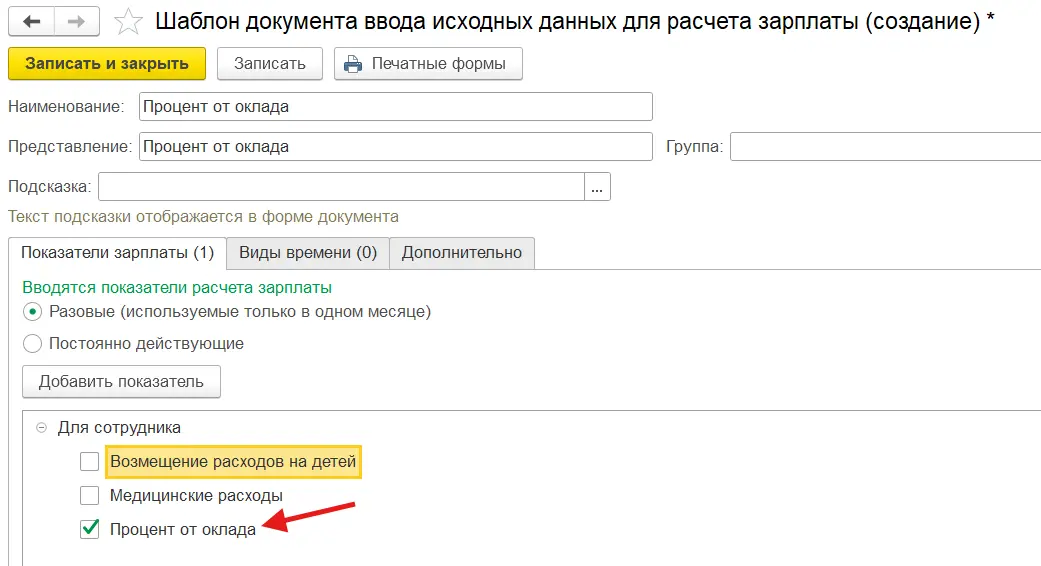Open the Дополнительно tab
1041x566 pixels.
[x=462, y=253]
